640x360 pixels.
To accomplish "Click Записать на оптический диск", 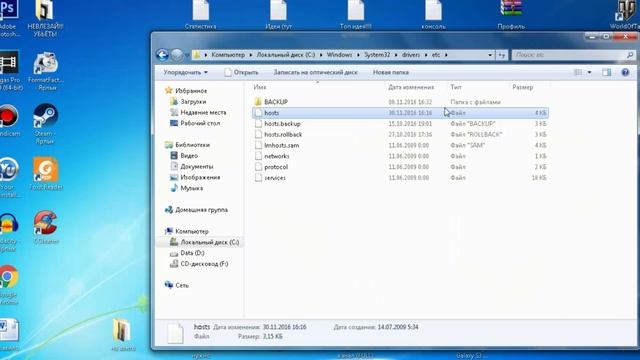I will 315,72.
